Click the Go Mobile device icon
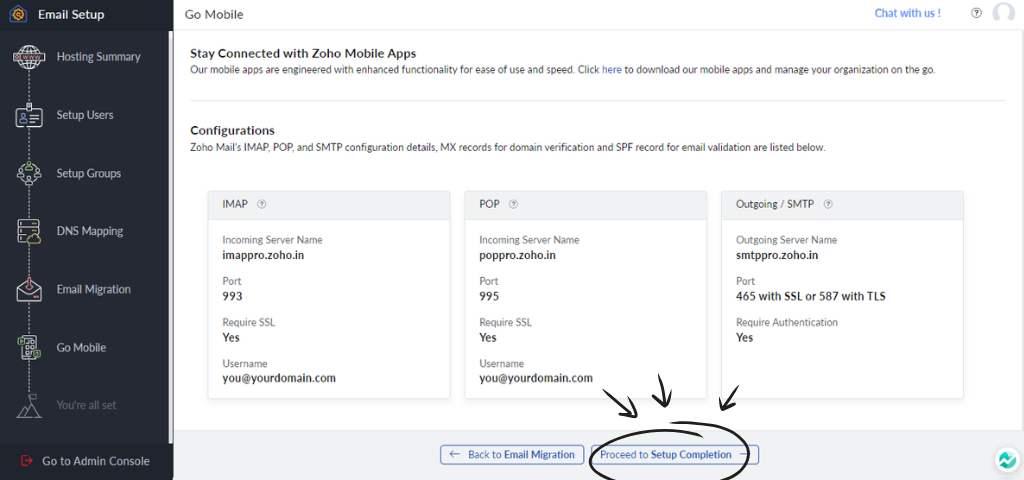This screenshot has height=480, width=1024. pyautogui.click(x=29, y=348)
